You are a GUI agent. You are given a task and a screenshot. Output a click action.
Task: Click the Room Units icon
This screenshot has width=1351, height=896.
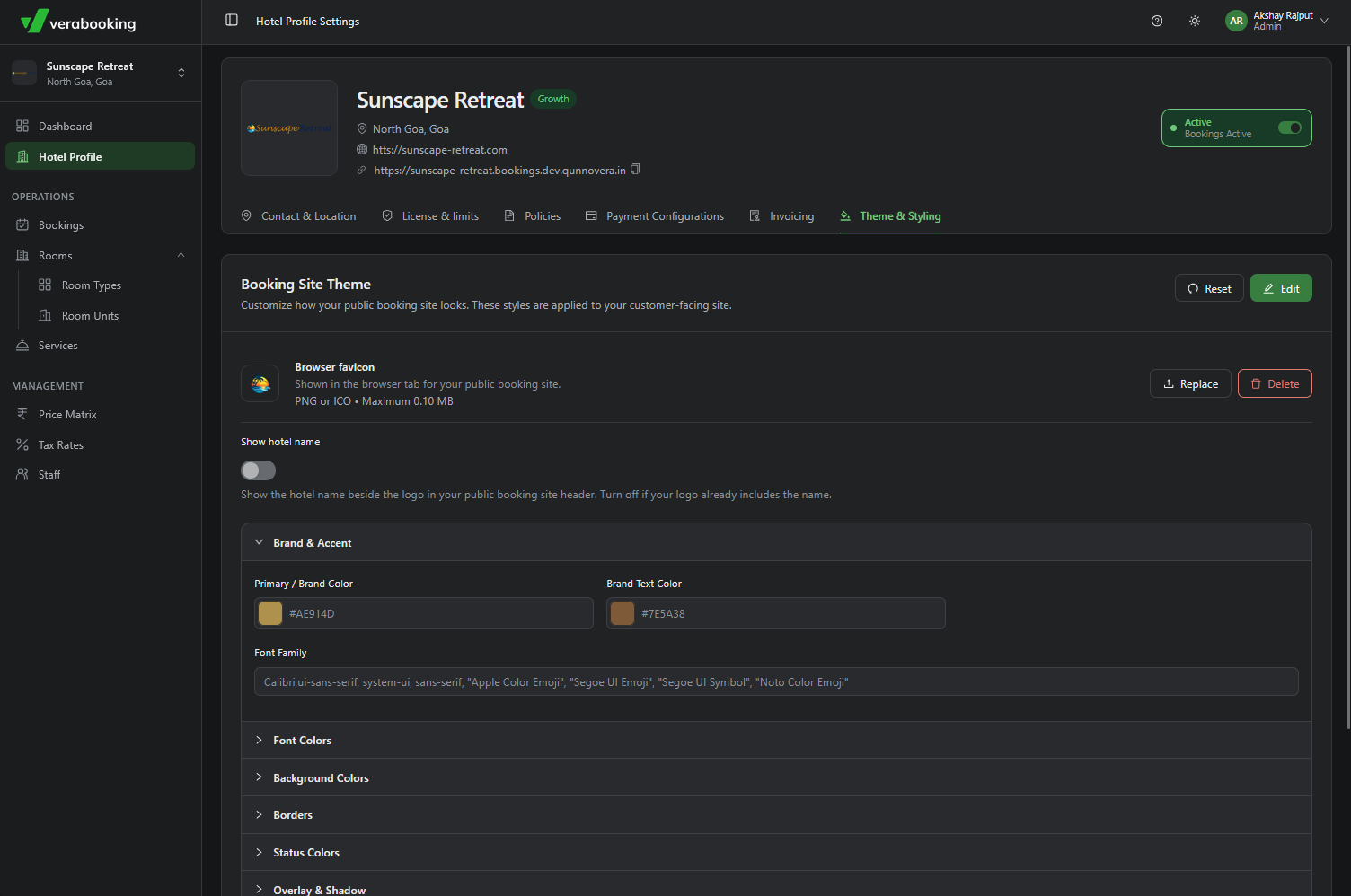tap(45, 315)
